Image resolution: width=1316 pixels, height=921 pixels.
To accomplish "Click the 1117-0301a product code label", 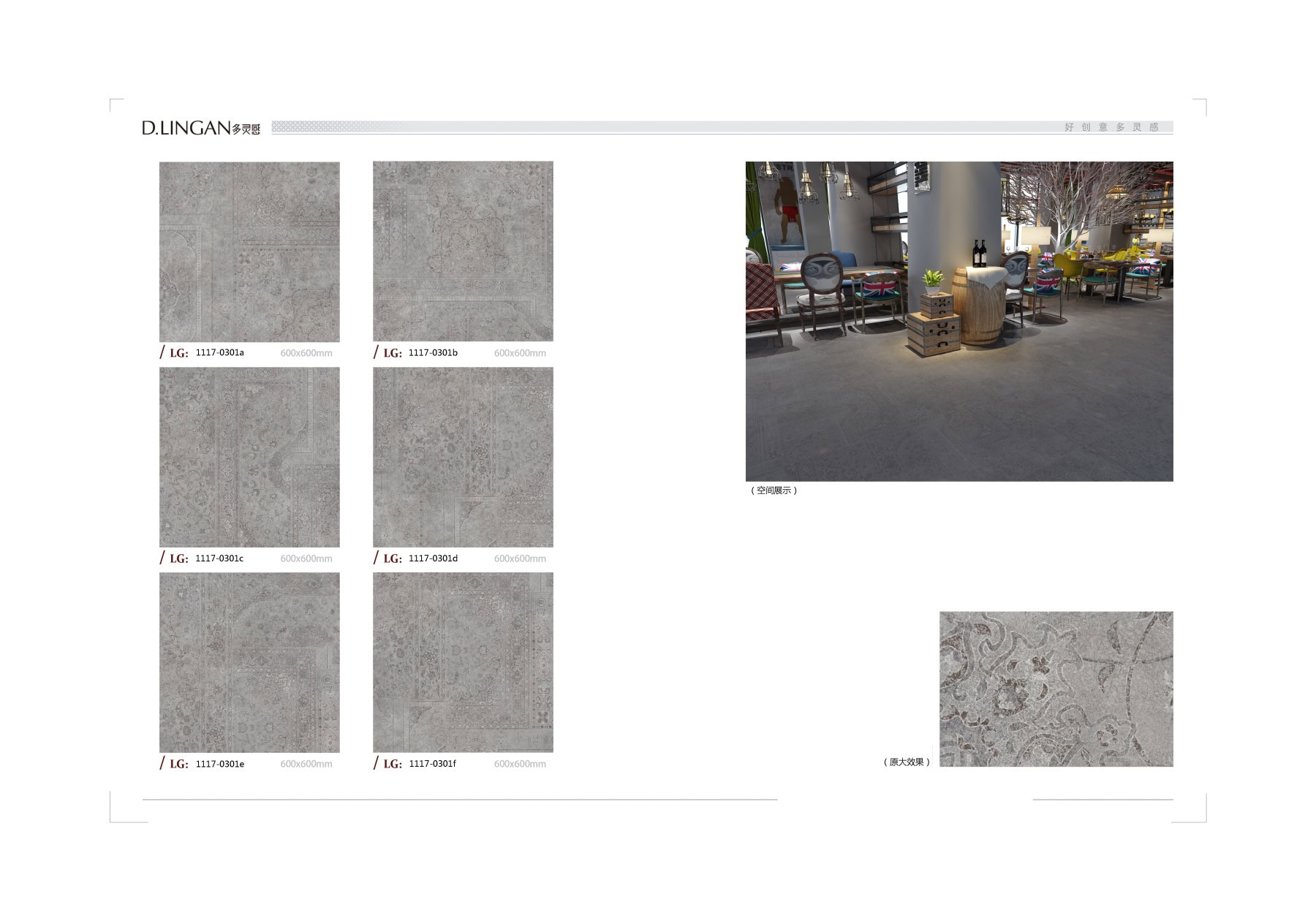I will [219, 352].
